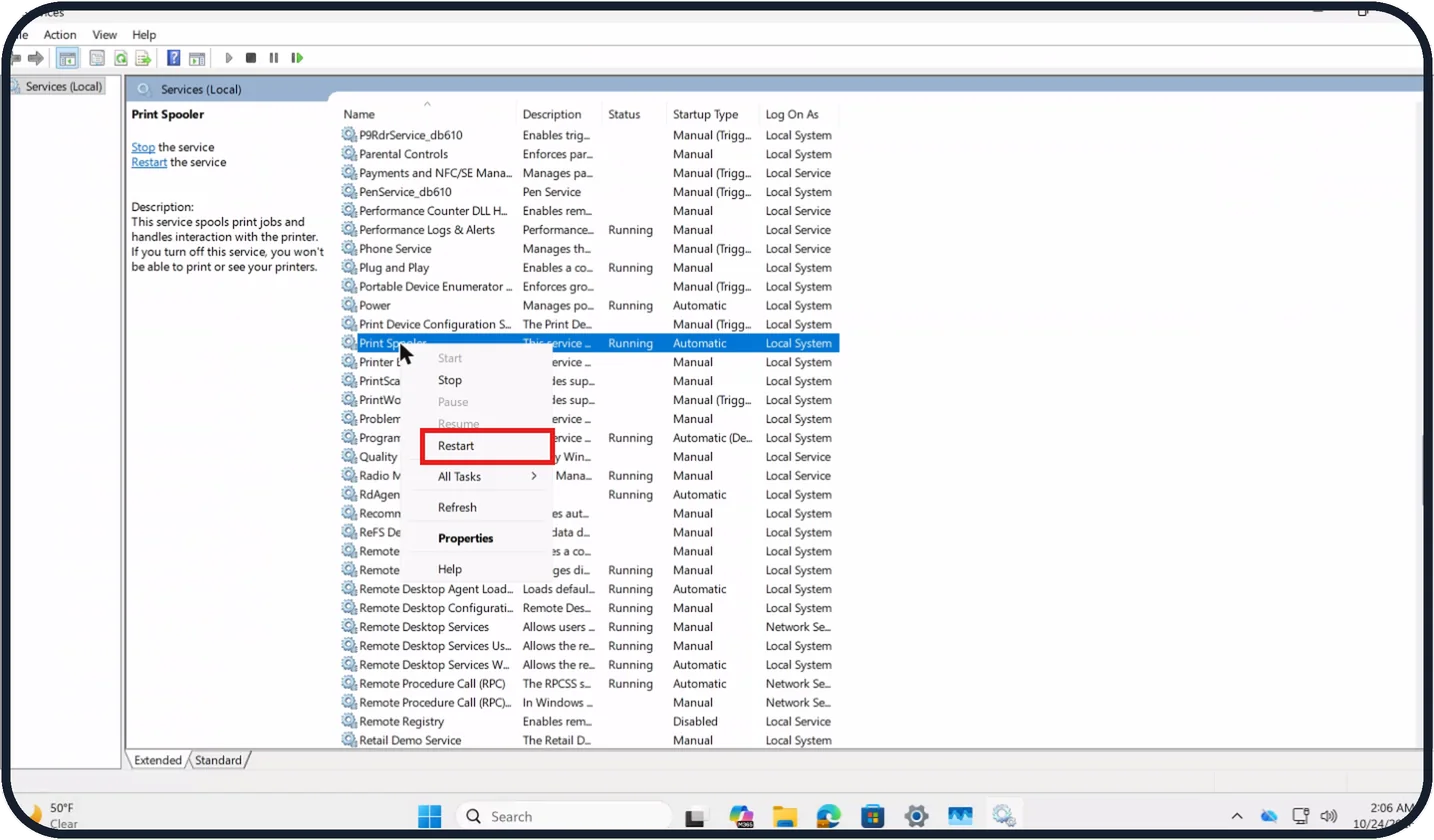Open Microsoft Store taskbar icon
This screenshot has height=840, width=1434.
(872, 816)
